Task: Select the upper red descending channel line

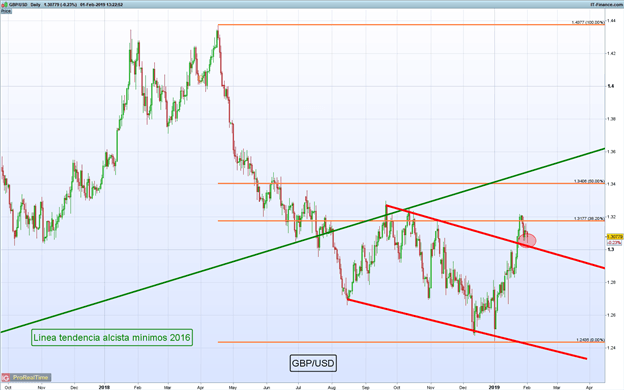Action: click(x=495, y=237)
